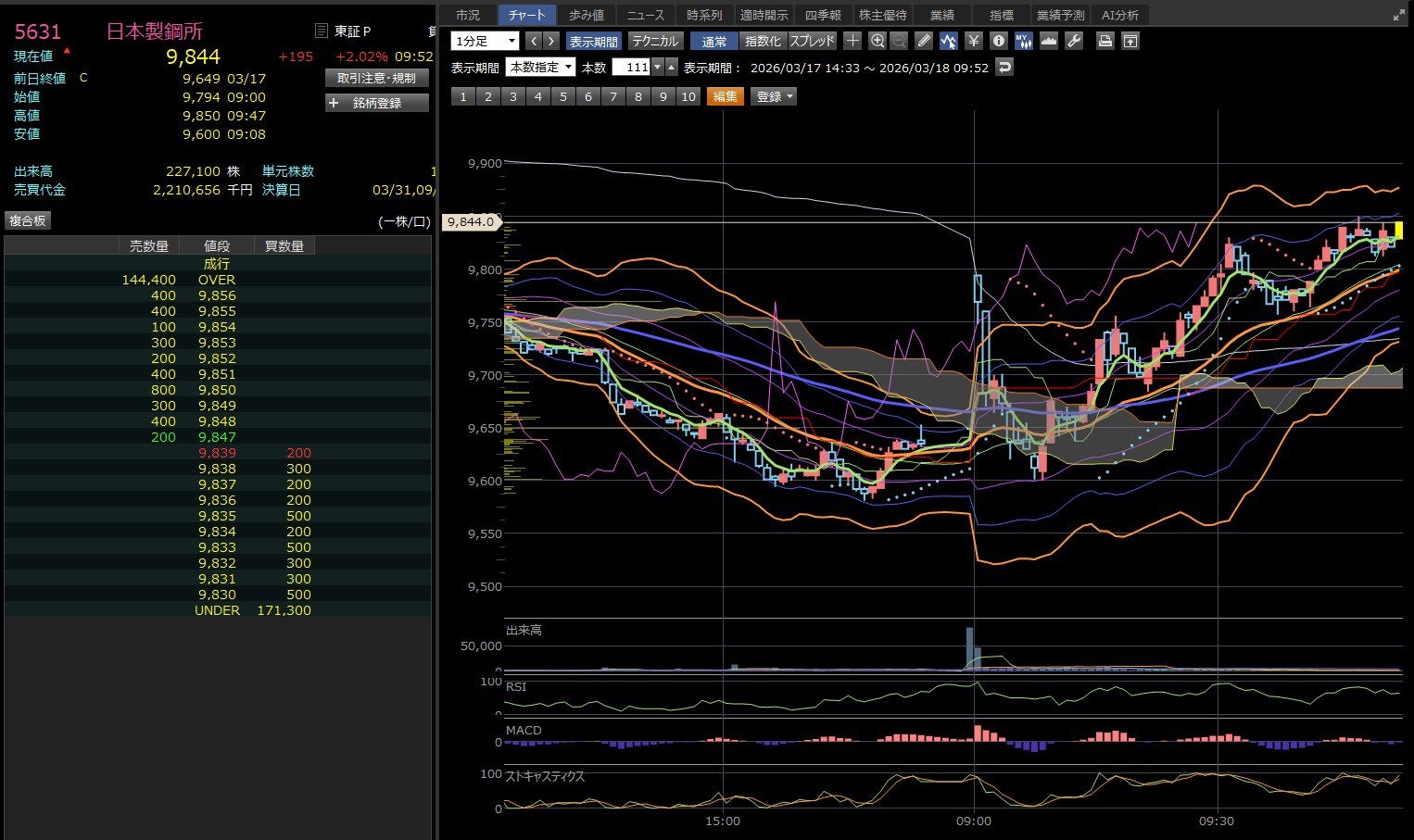This screenshot has height=840, width=1414.
Task: Open chart settings wrench icon
Action: click(x=1074, y=41)
